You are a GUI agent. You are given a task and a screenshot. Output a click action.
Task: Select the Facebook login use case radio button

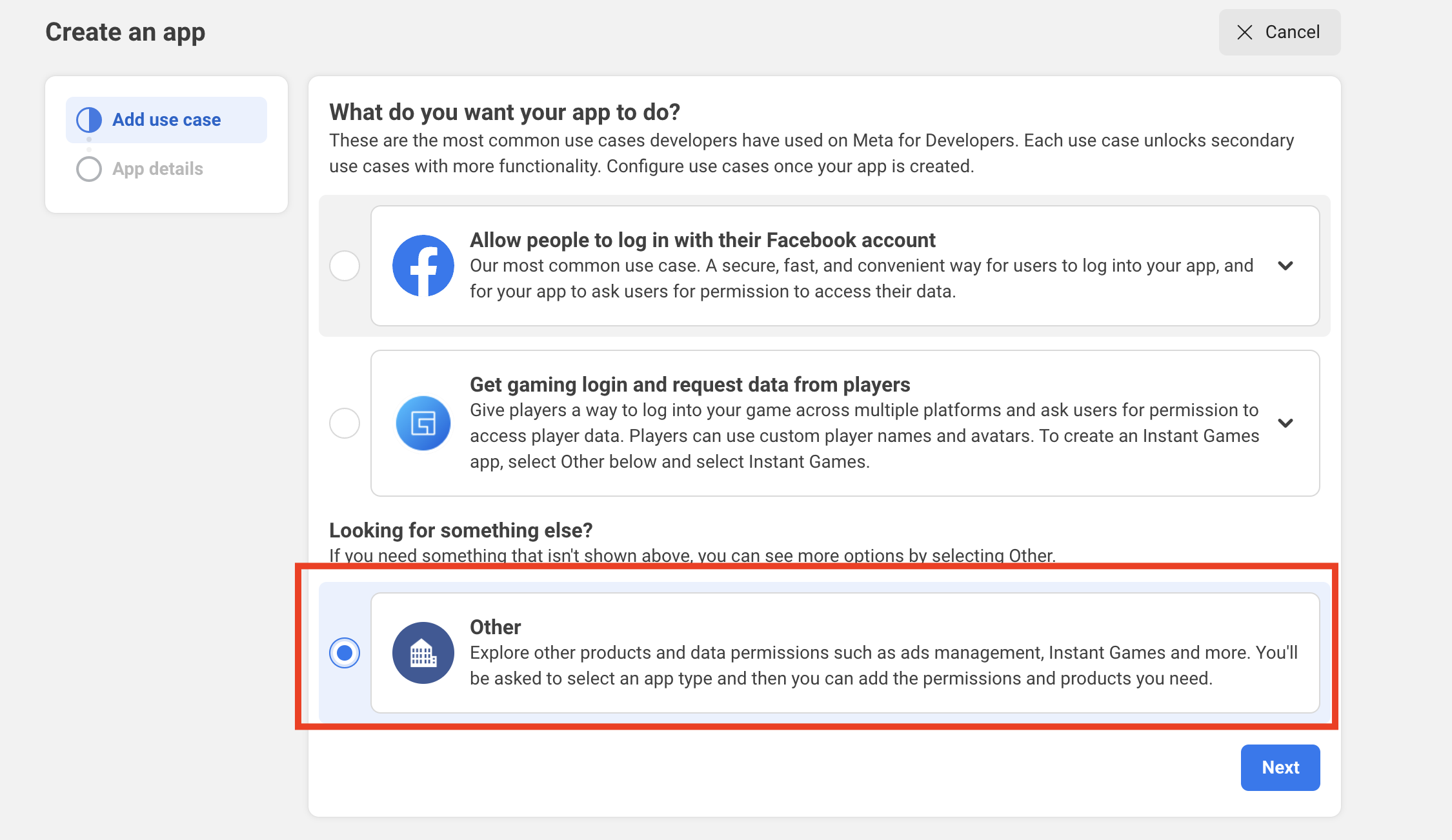345,266
